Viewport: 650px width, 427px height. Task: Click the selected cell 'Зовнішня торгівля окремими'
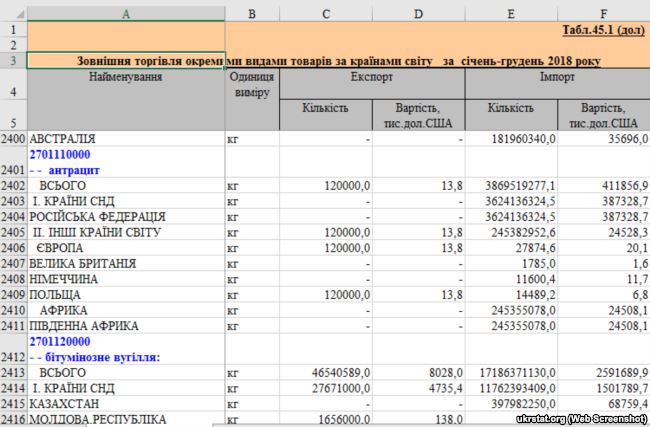[126, 61]
